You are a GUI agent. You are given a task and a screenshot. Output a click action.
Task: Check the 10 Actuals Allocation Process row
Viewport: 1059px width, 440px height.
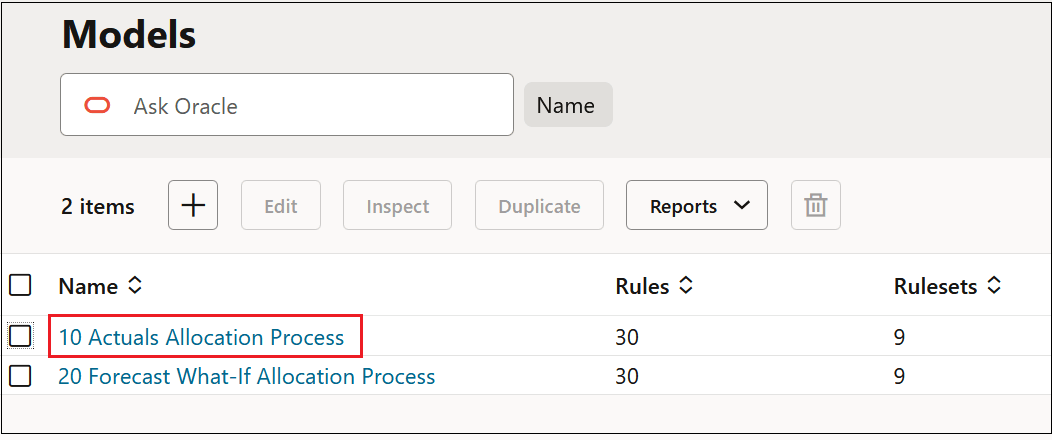pos(20,337)
